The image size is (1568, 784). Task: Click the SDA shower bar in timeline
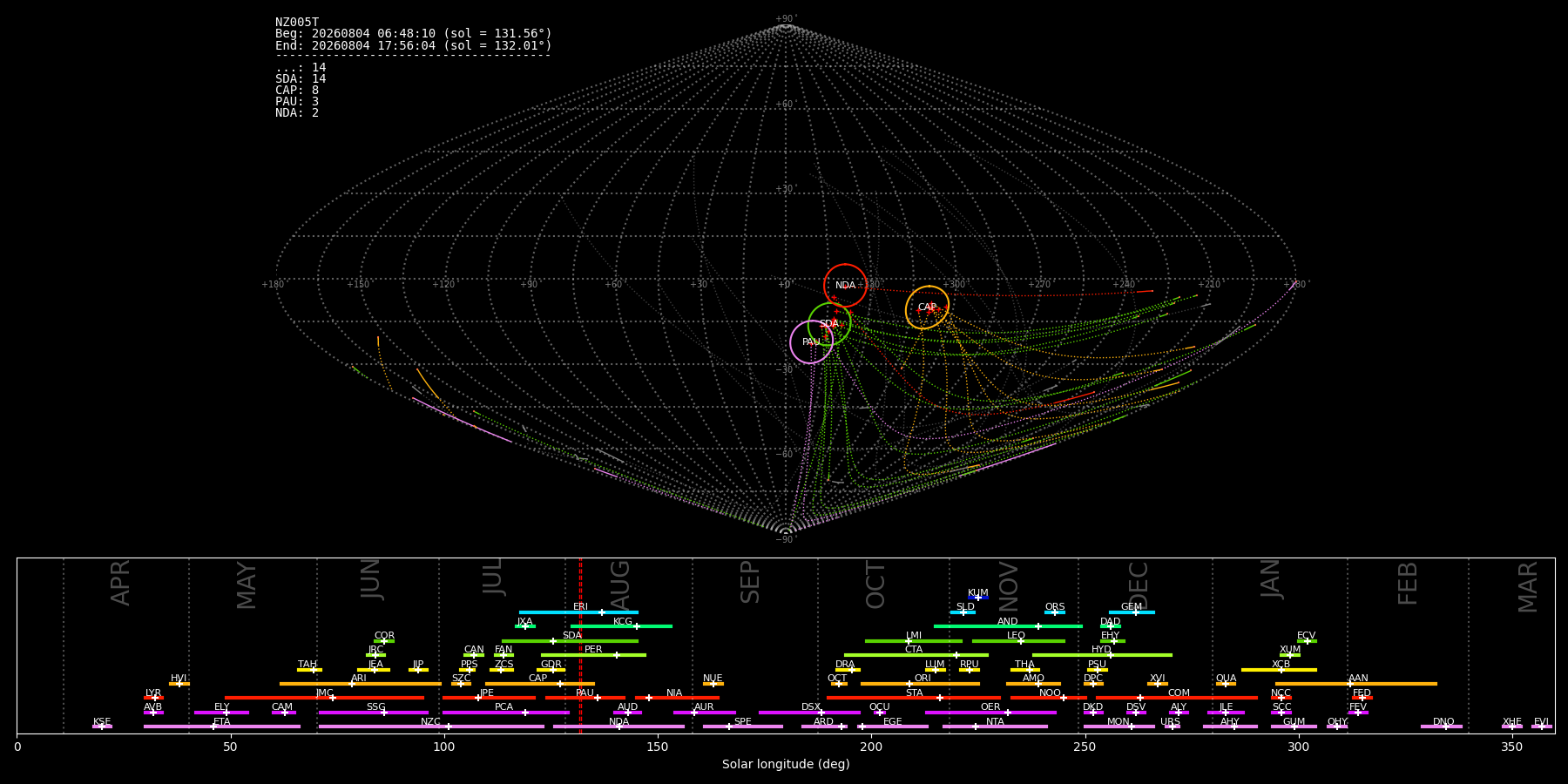(570, 641)
